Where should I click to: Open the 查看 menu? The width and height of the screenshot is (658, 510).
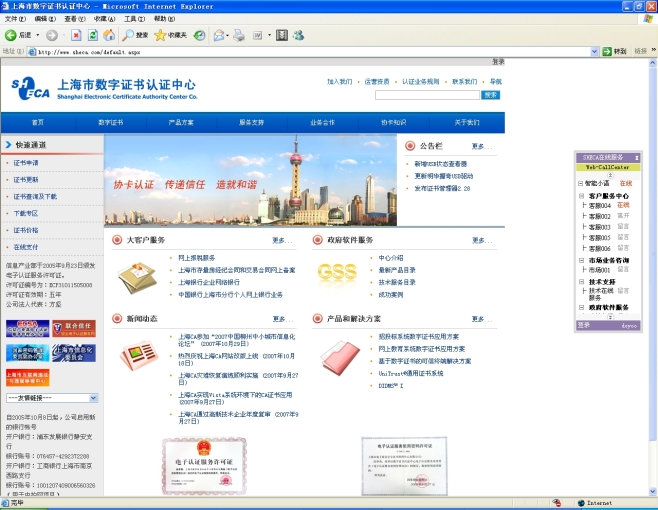coord(75,19)
